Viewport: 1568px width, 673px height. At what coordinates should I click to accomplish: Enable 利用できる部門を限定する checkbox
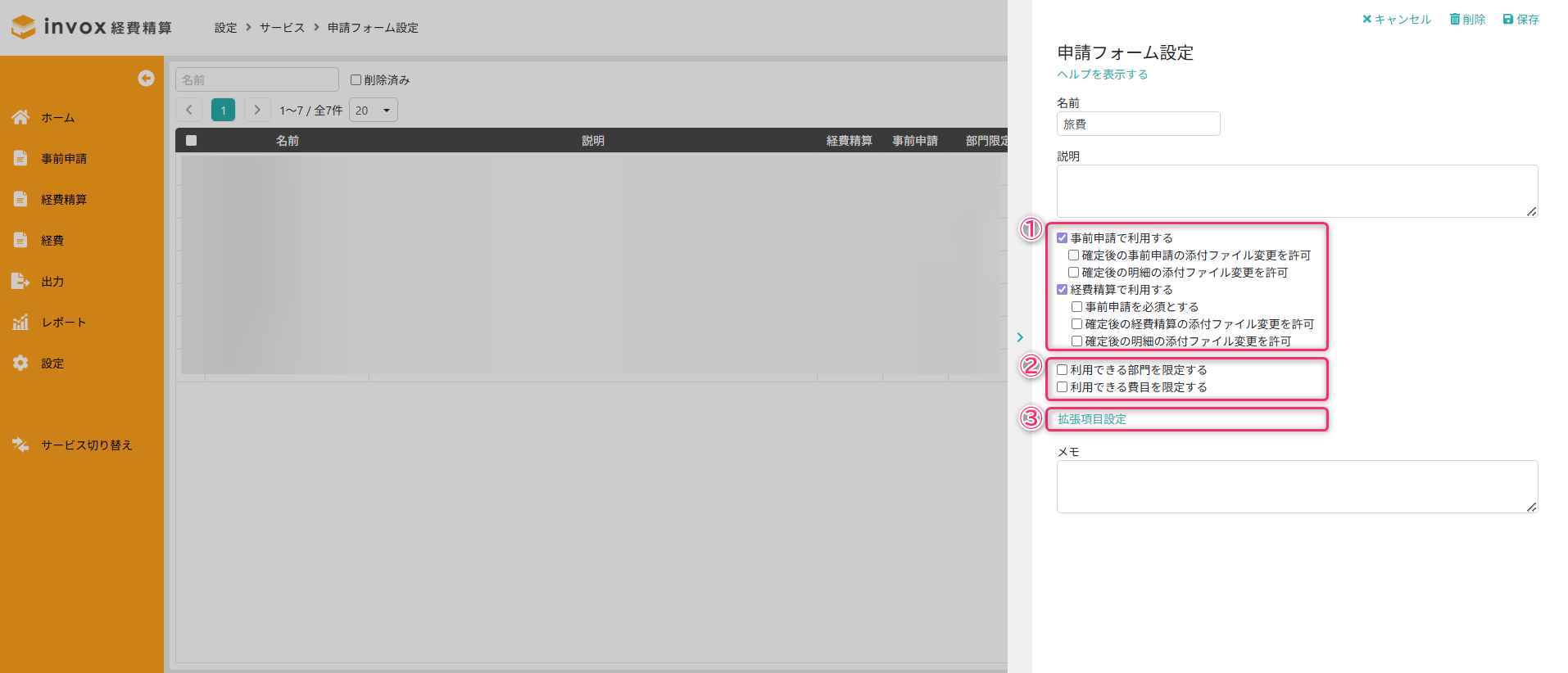pos(1063,370)
